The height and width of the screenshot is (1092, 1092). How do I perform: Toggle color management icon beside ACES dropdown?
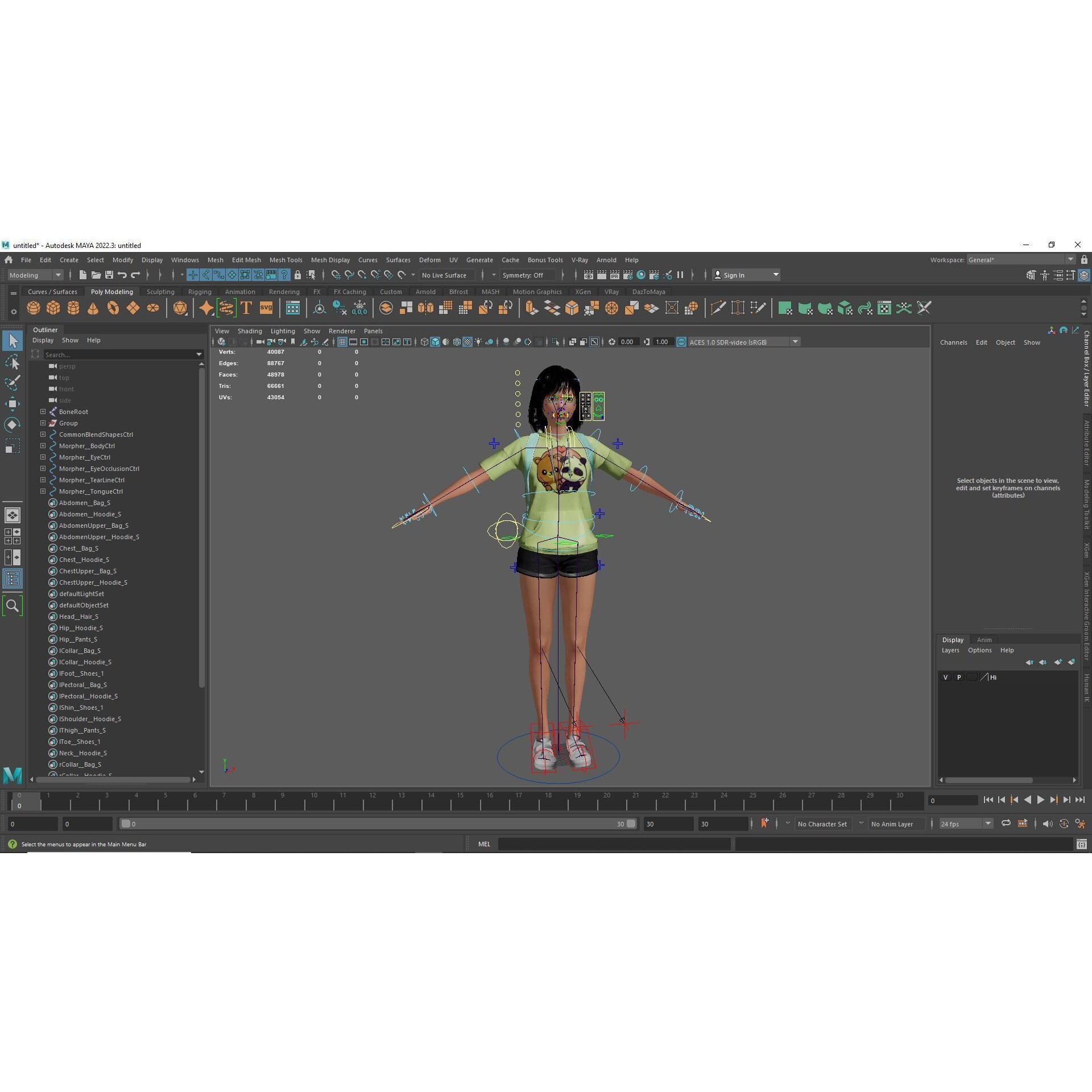click(x=681, y=342)
